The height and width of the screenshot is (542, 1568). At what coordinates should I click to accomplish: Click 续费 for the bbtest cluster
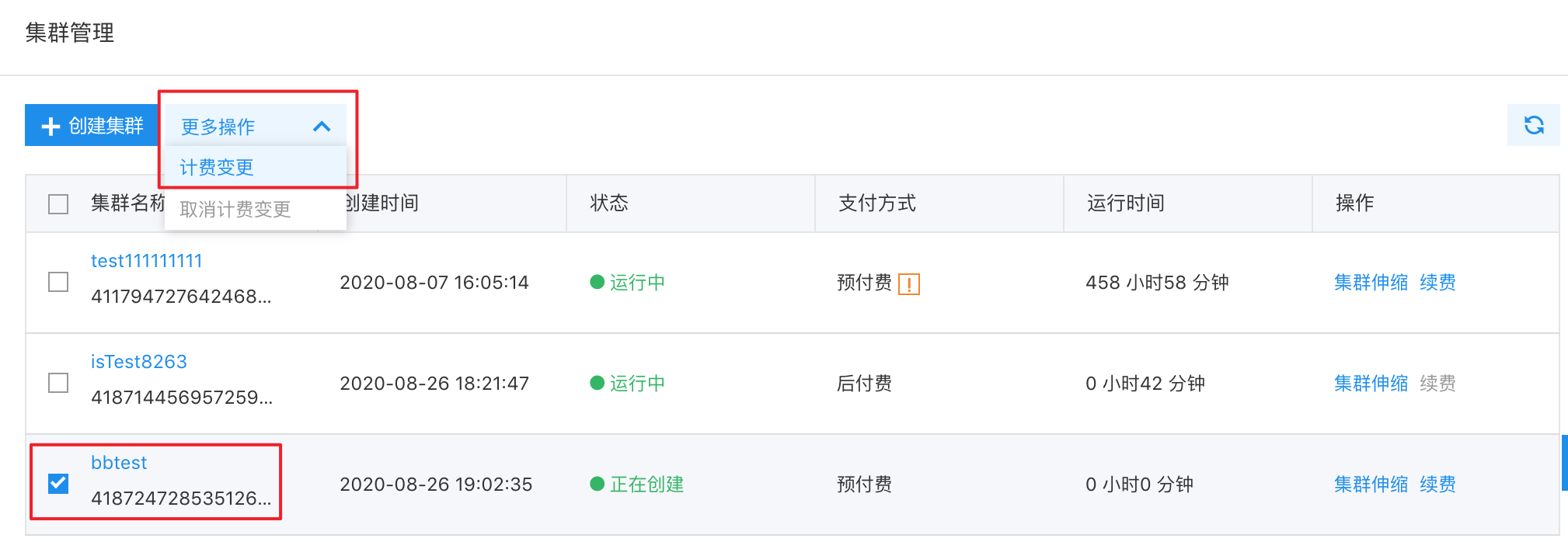pos(1437,485)
